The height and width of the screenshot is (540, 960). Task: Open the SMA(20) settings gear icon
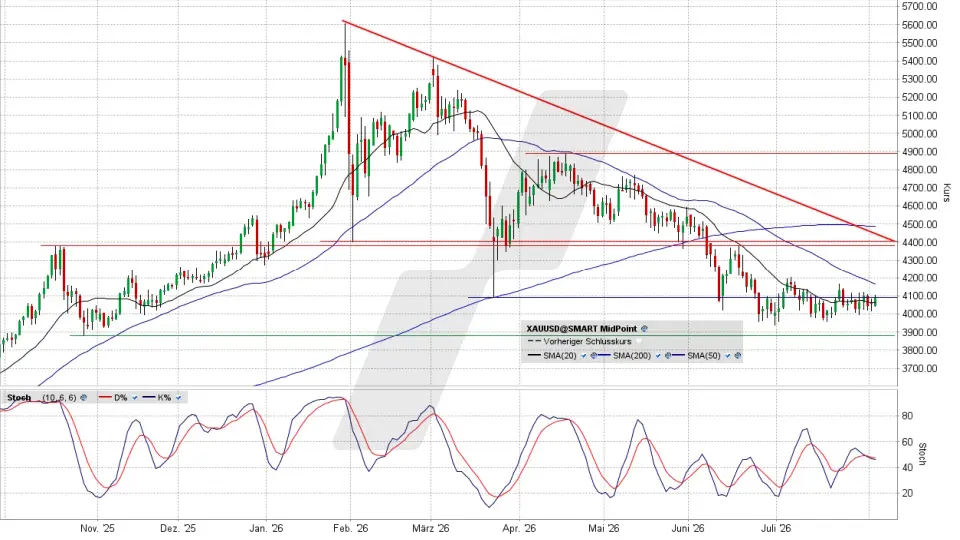(x=593, y=356)
